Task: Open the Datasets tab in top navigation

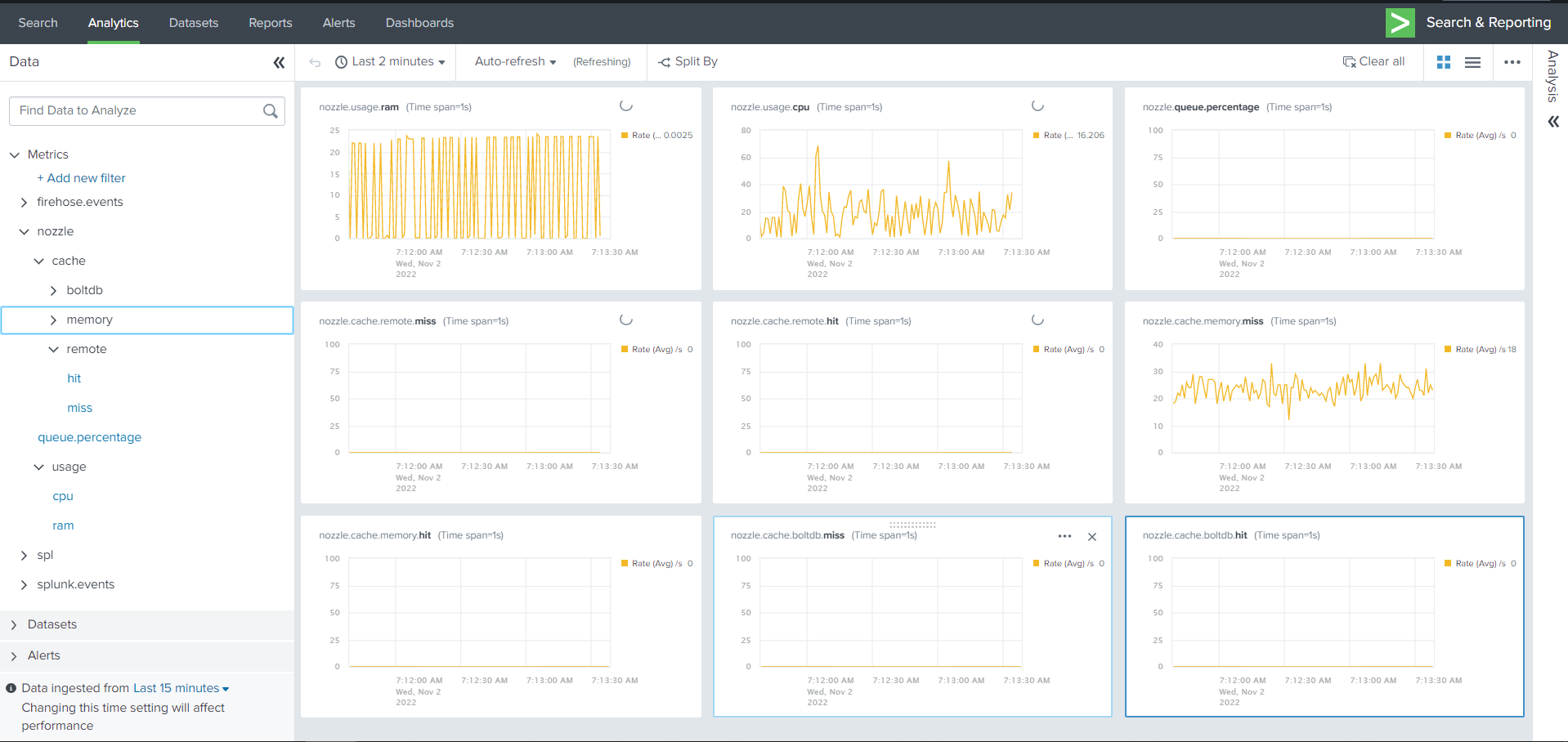Action: coord(194,23)
